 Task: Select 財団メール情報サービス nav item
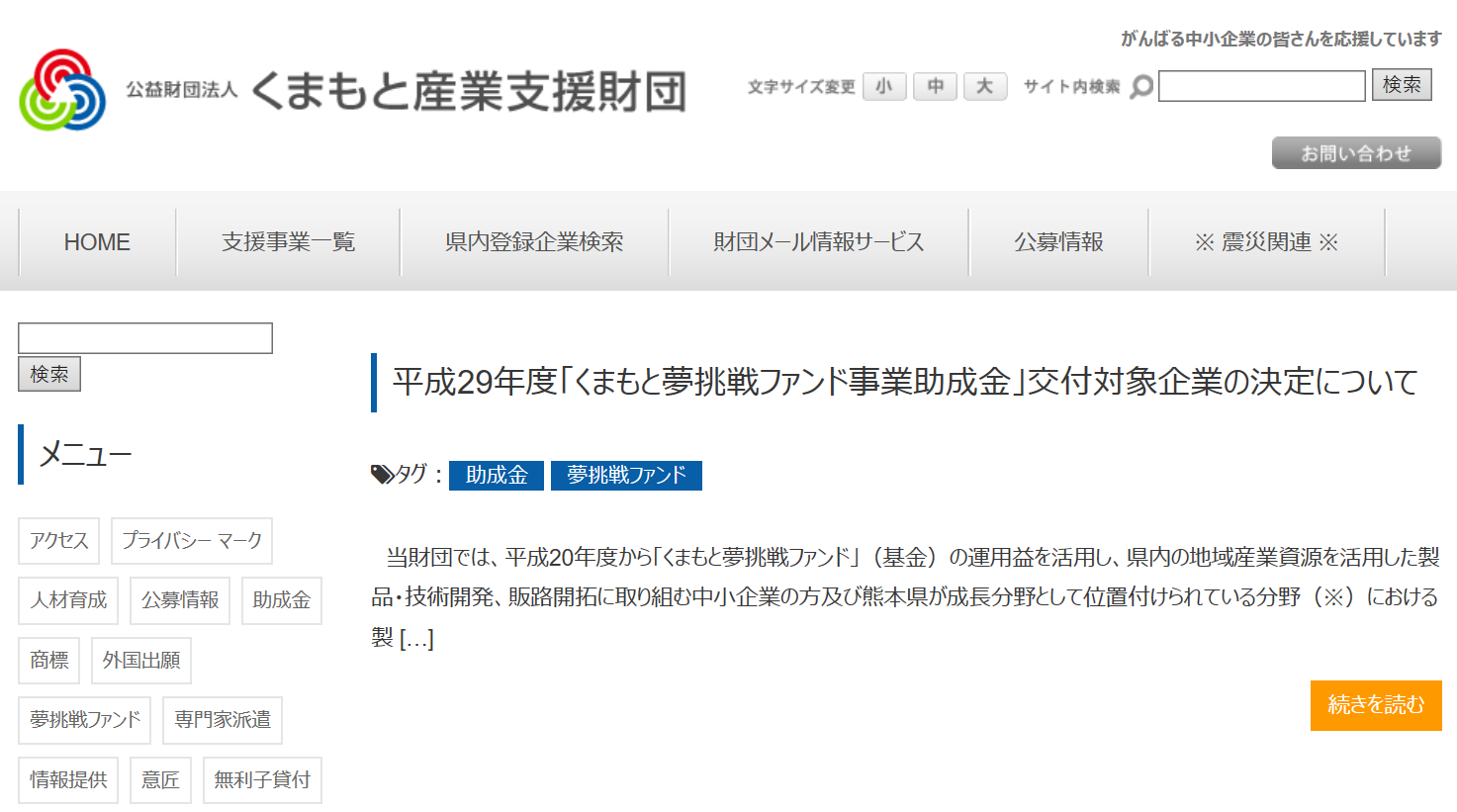click(818, 242)
